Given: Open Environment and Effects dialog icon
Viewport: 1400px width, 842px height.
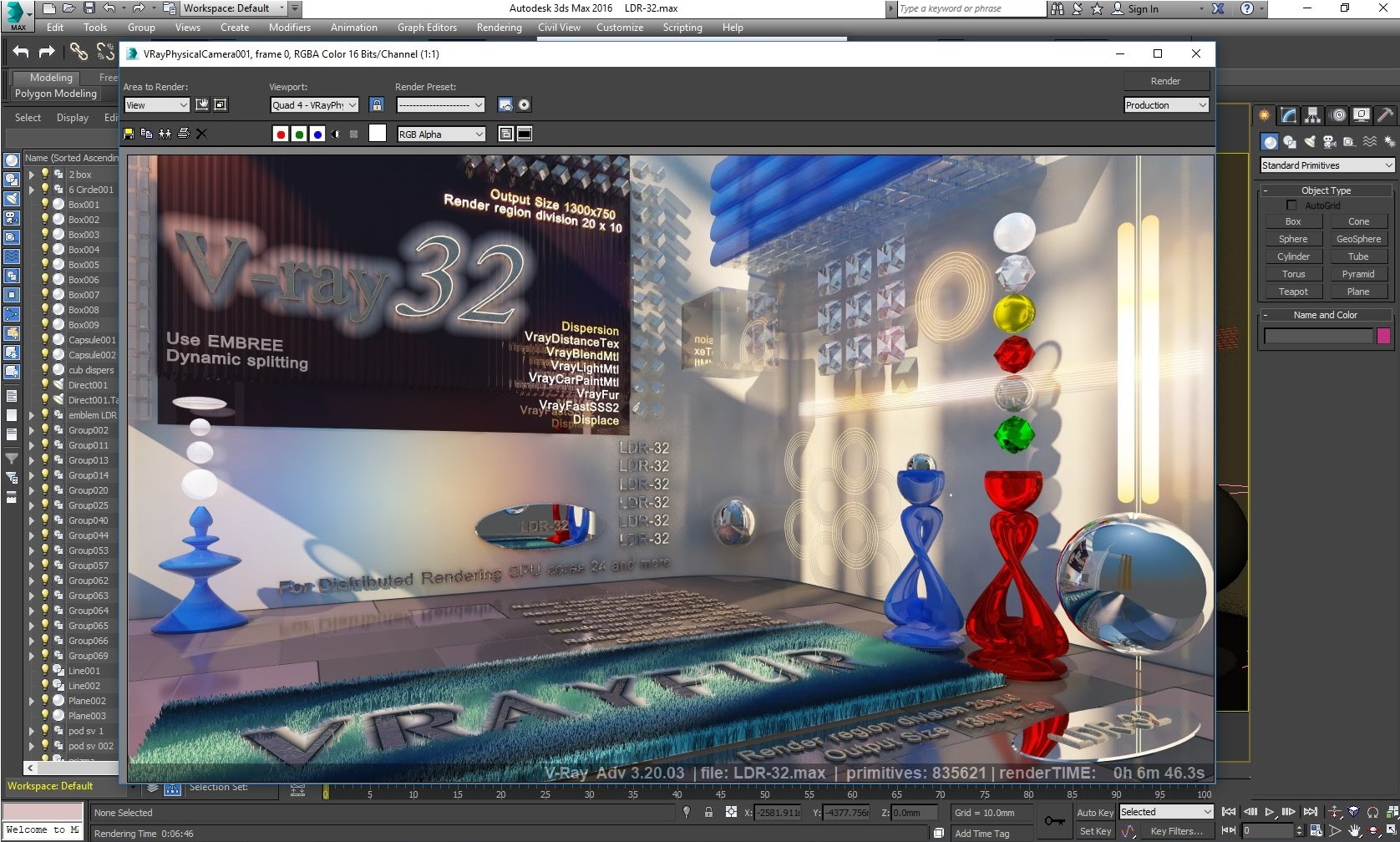Looking at the screenshot, I should [x=525, y=104].
